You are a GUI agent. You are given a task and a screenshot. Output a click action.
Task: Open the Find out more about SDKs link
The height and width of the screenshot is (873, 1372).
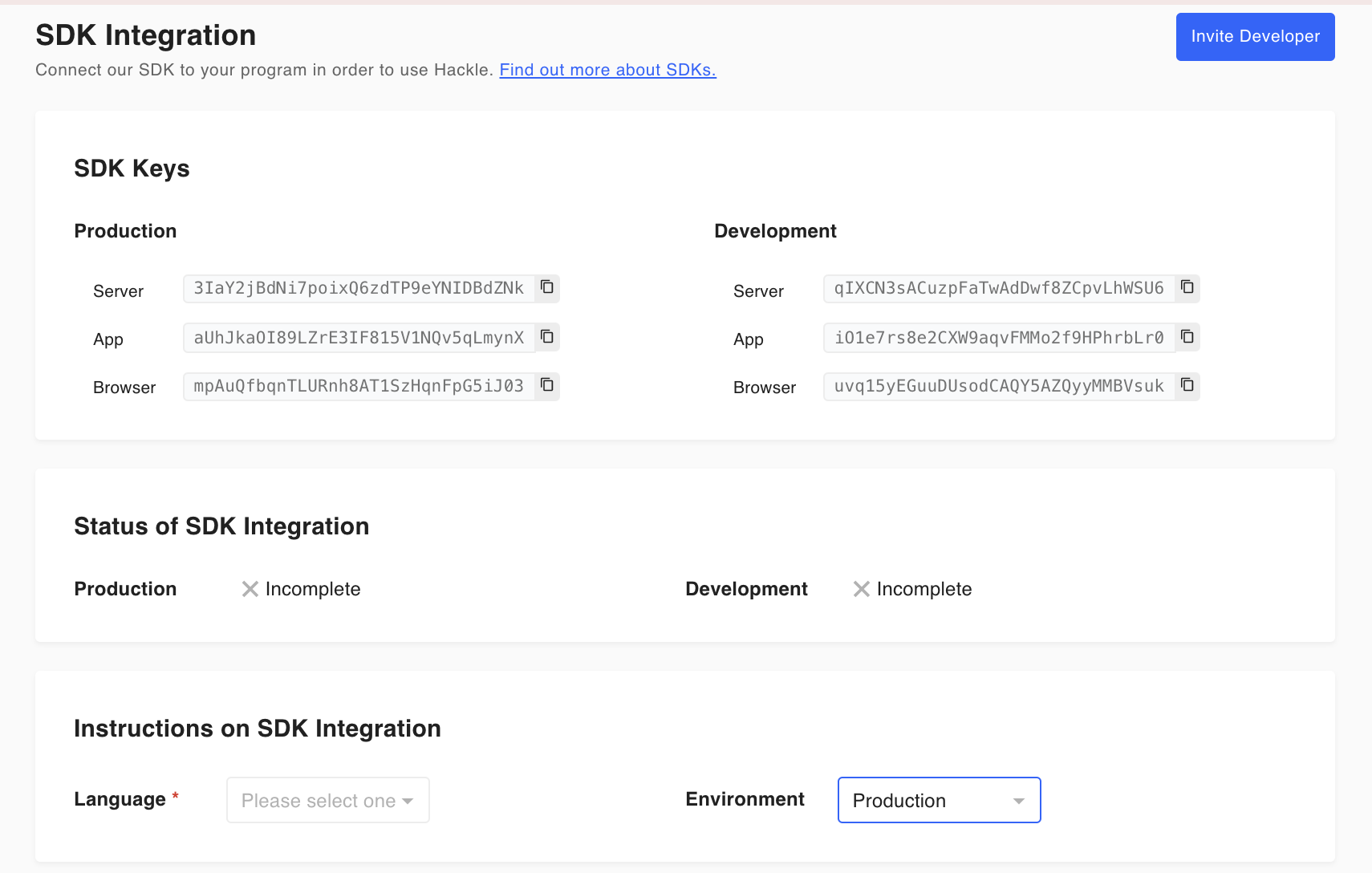[x=607, y=70]
